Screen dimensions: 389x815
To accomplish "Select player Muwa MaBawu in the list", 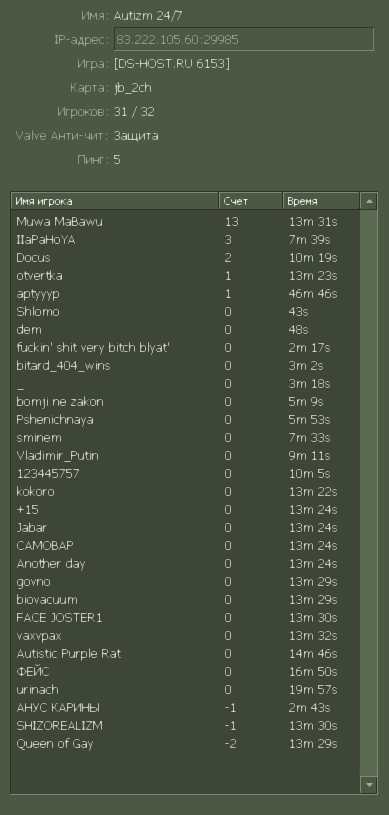I will [185, 222].
